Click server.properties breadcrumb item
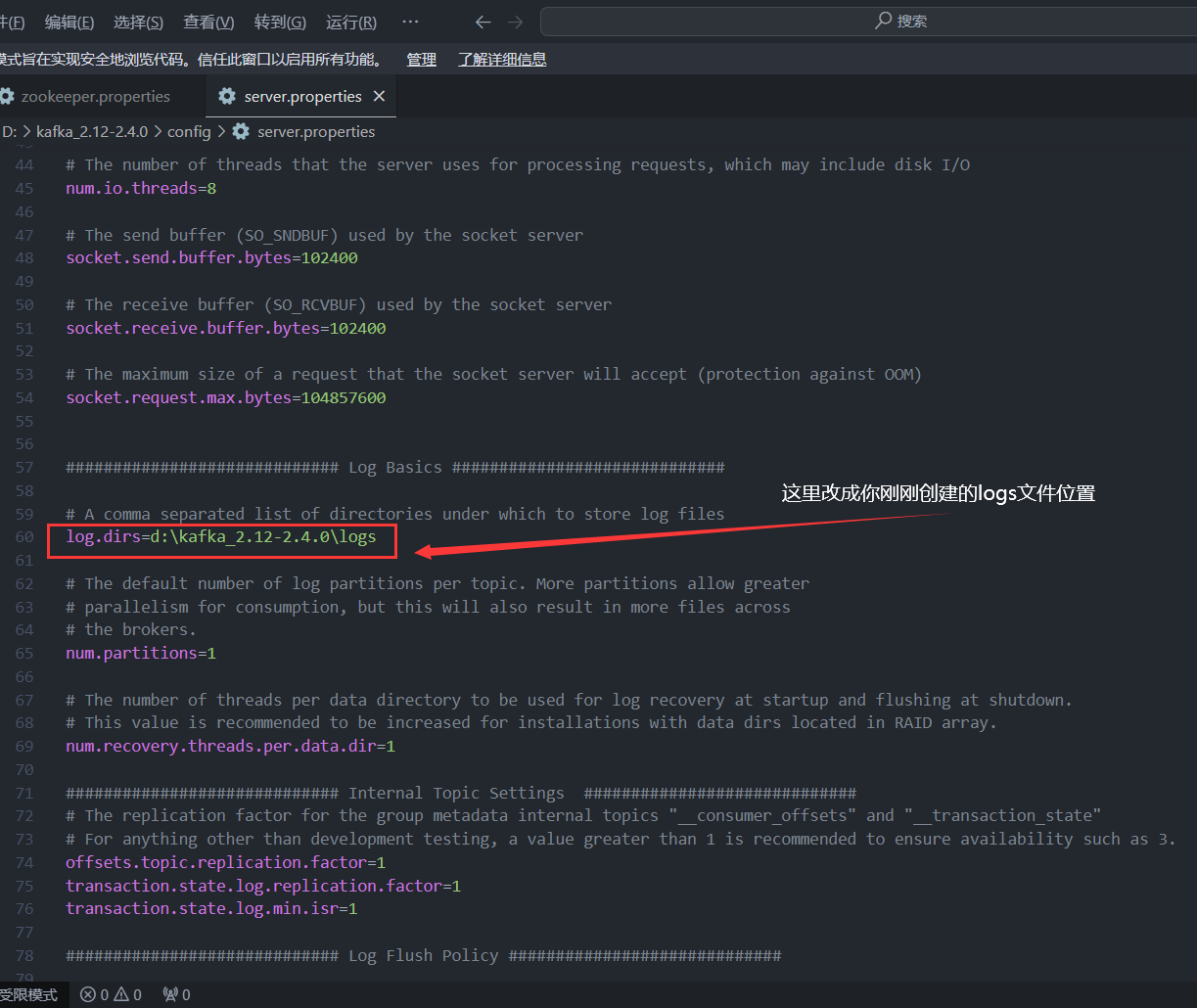This screenshot has width=1197, height=1008. [316, 131]
